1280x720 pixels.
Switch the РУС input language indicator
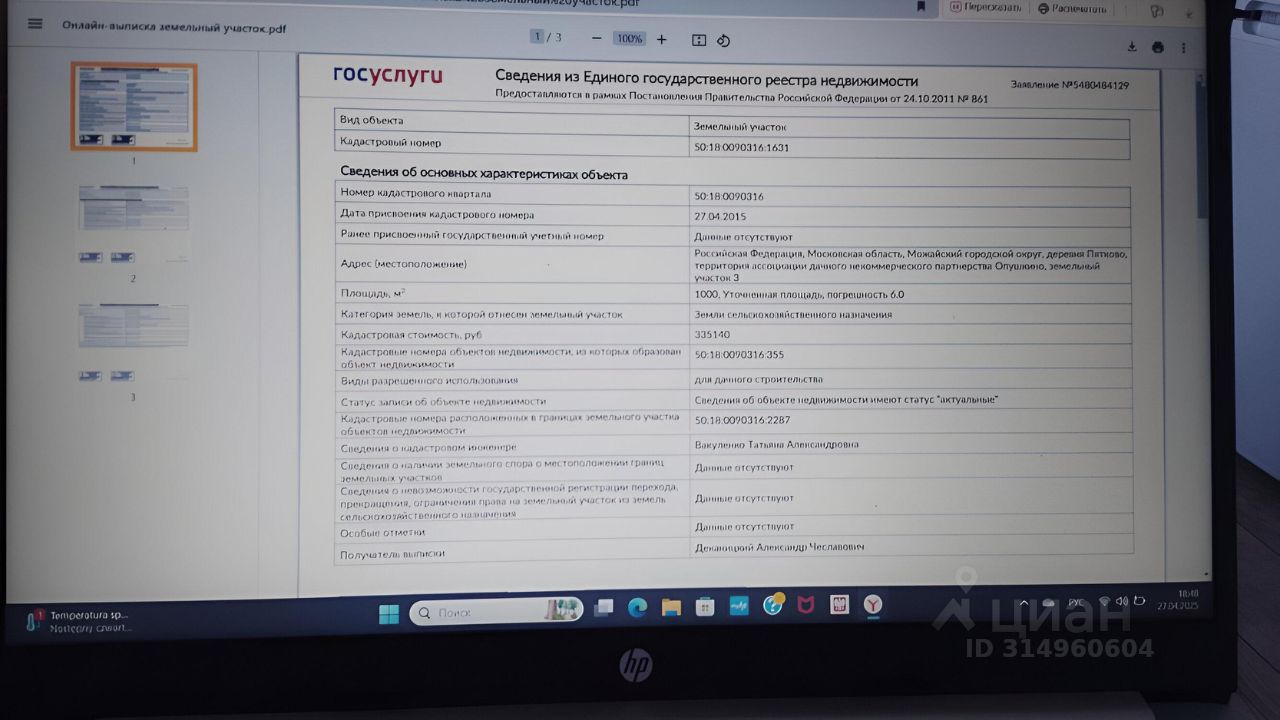(x=1076, y=602)
